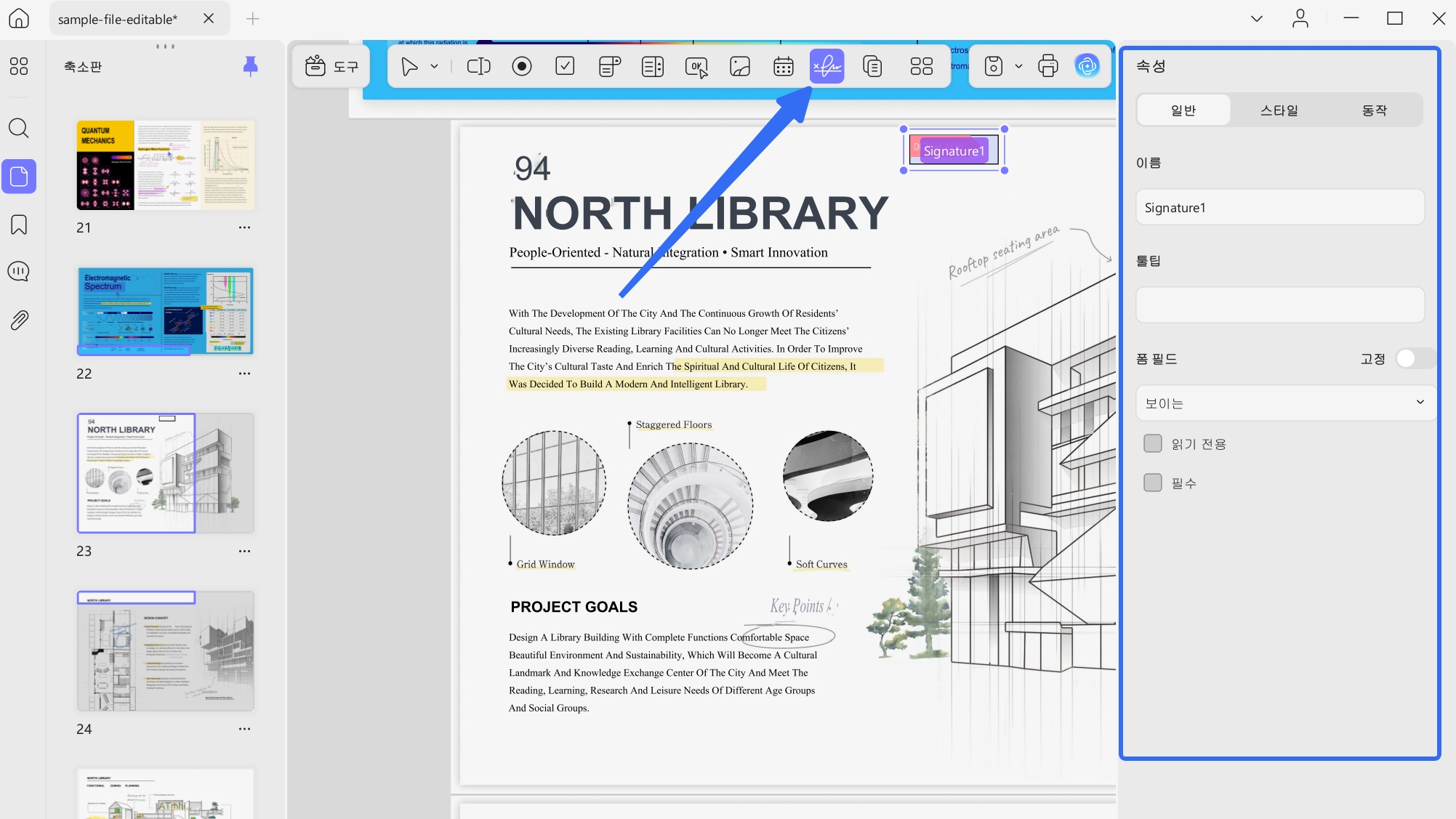The width and height of the screenshot is (1456, 819).
Task: Open the 도구 tools button
Action: [331, 66]
